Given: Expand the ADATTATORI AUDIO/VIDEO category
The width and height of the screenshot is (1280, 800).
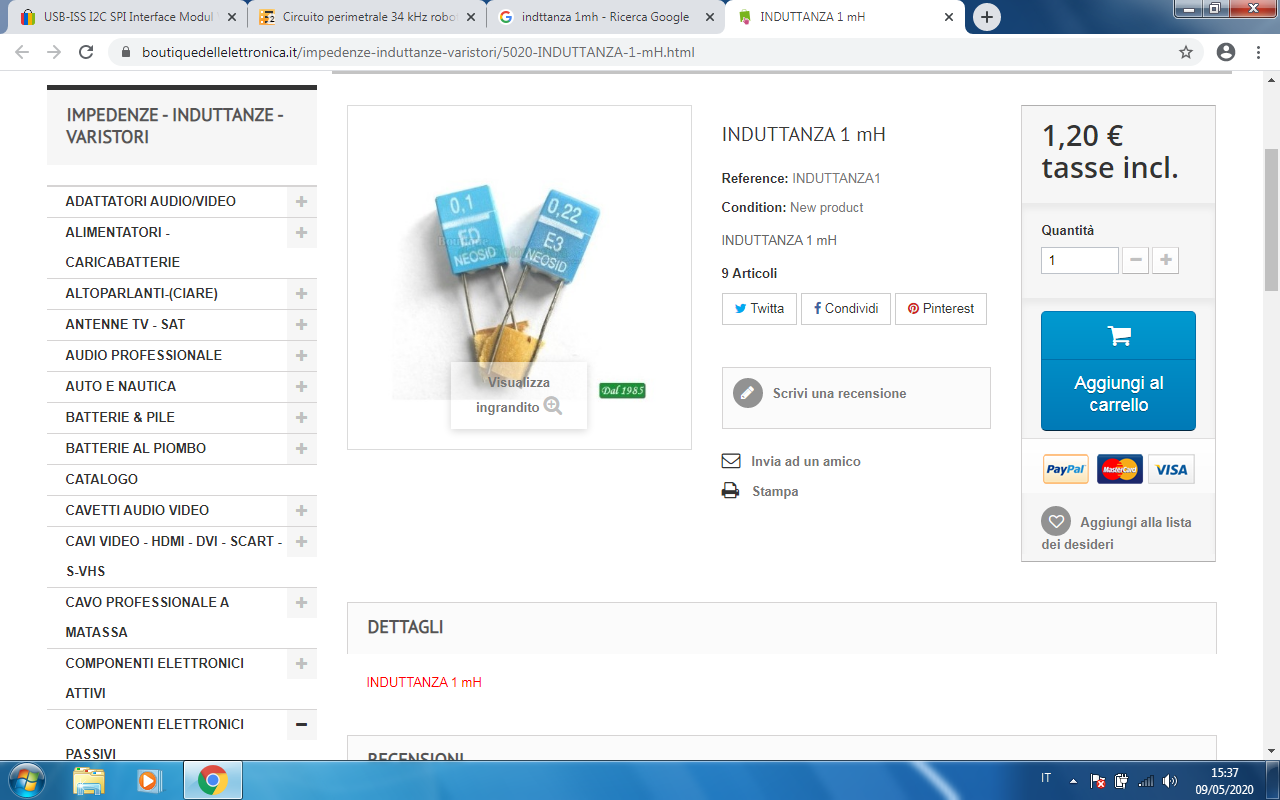Looking at the screenshot, I should click(x=301, y=201).
